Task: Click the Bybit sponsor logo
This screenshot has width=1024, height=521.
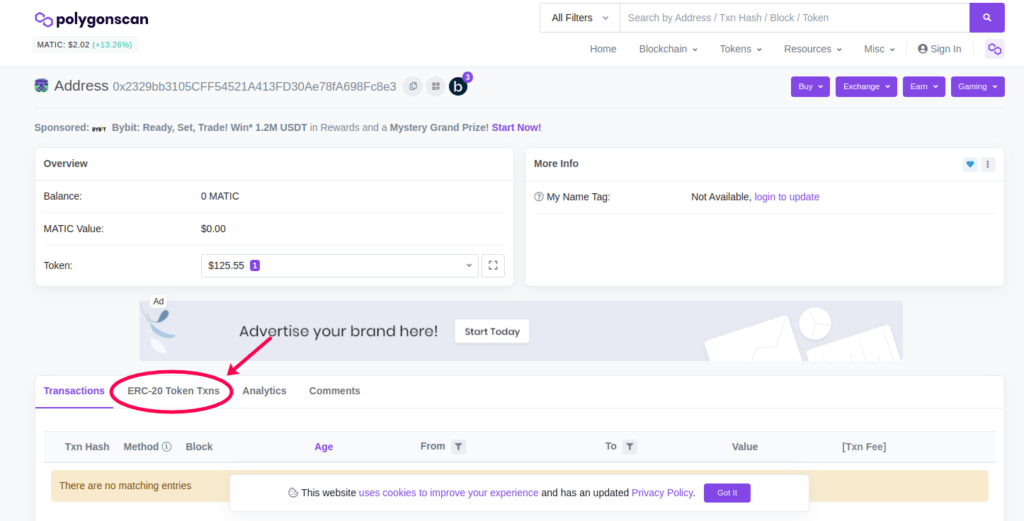Action: [x=99, y=128]
